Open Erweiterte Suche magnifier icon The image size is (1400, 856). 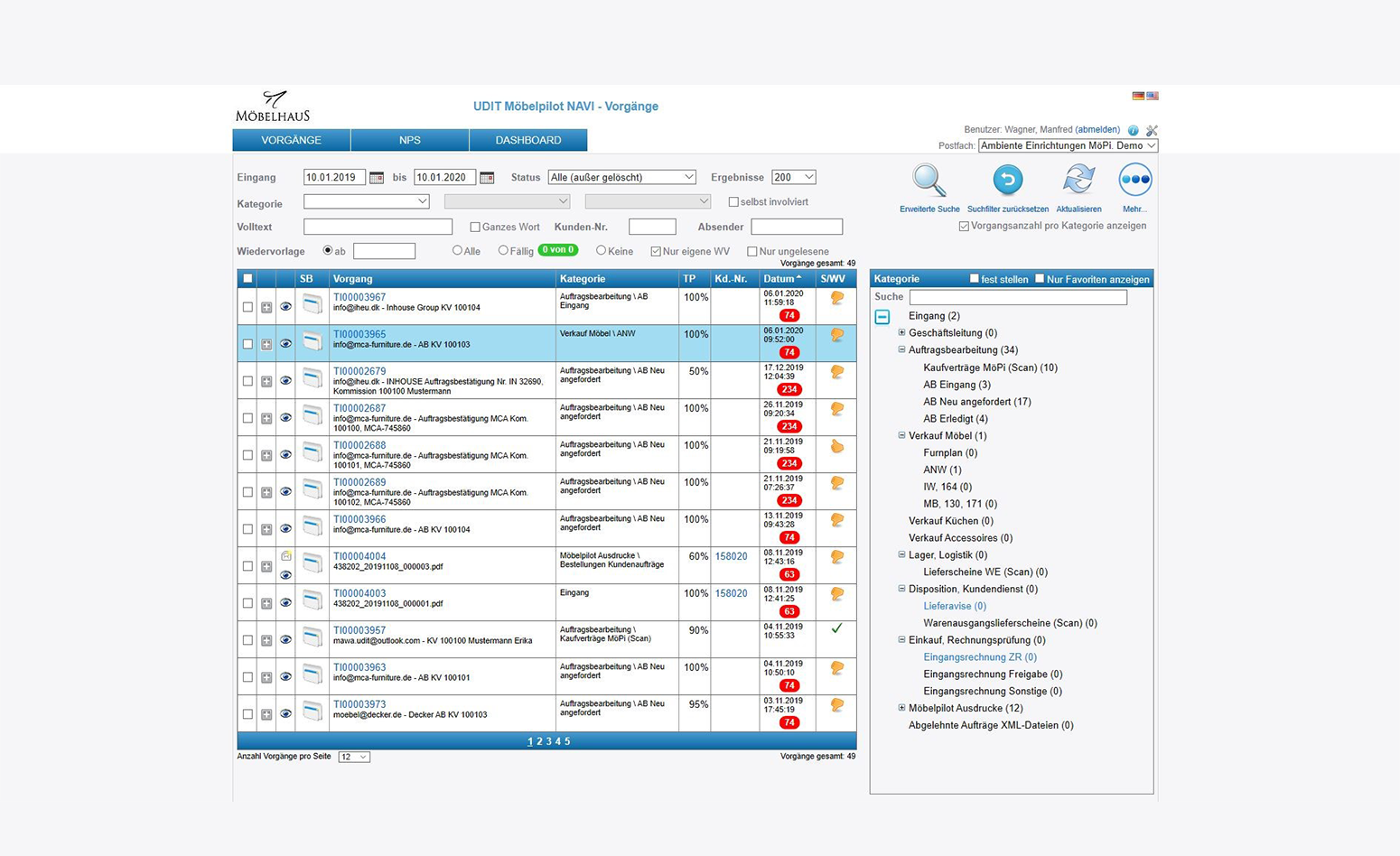pos(929,181)
